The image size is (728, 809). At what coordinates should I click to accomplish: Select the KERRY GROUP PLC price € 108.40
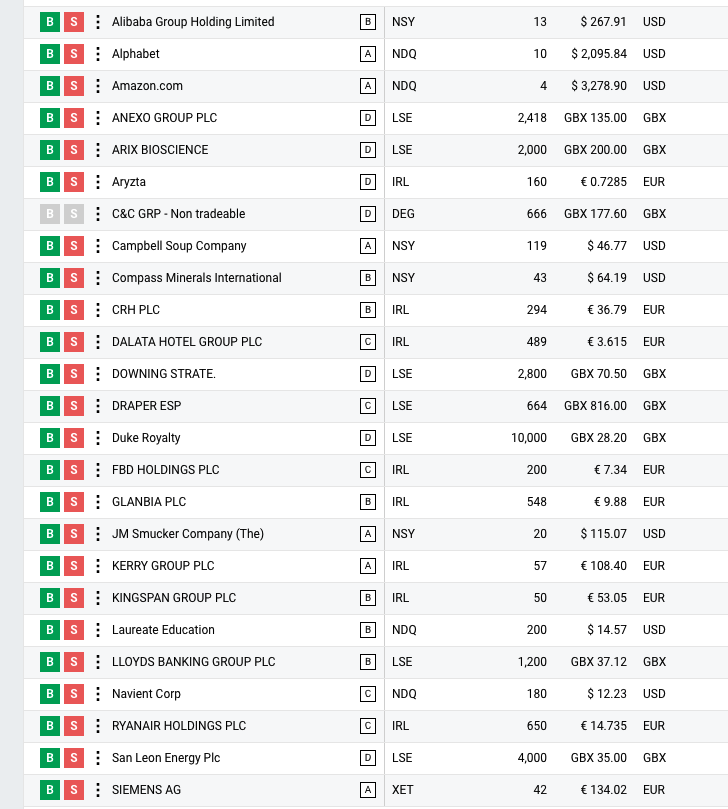603,565
